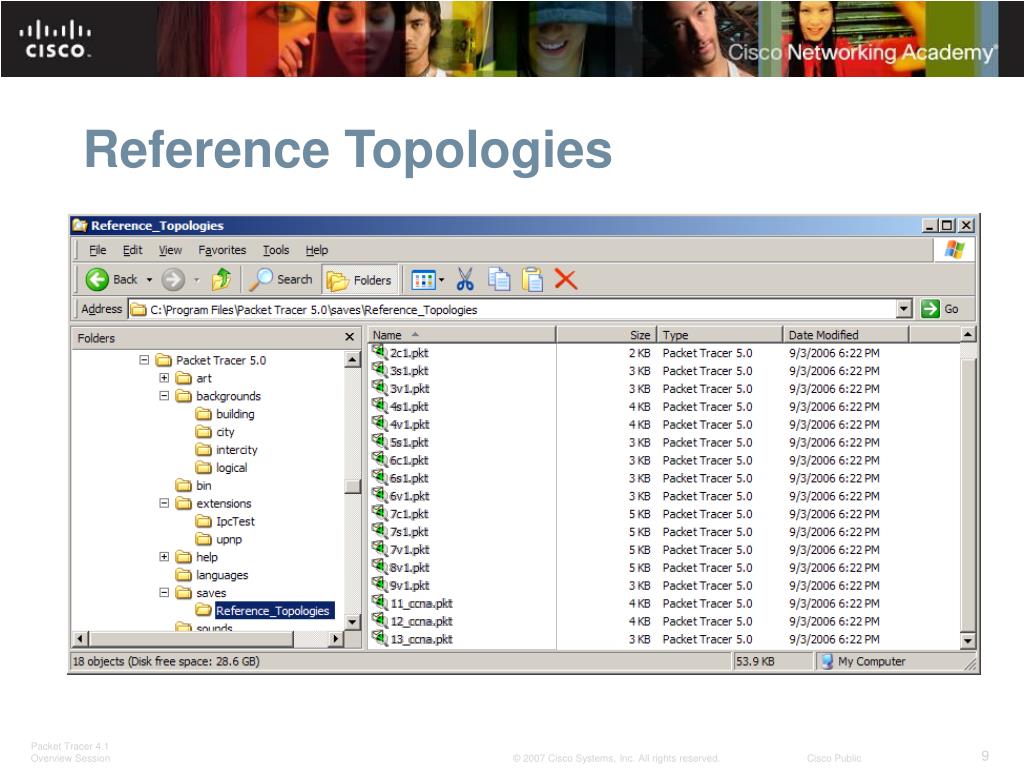Viewport: 1024px width, 768px height.
Task: Click the 13_ccna.pkt file icon
Action: (379, 639)
